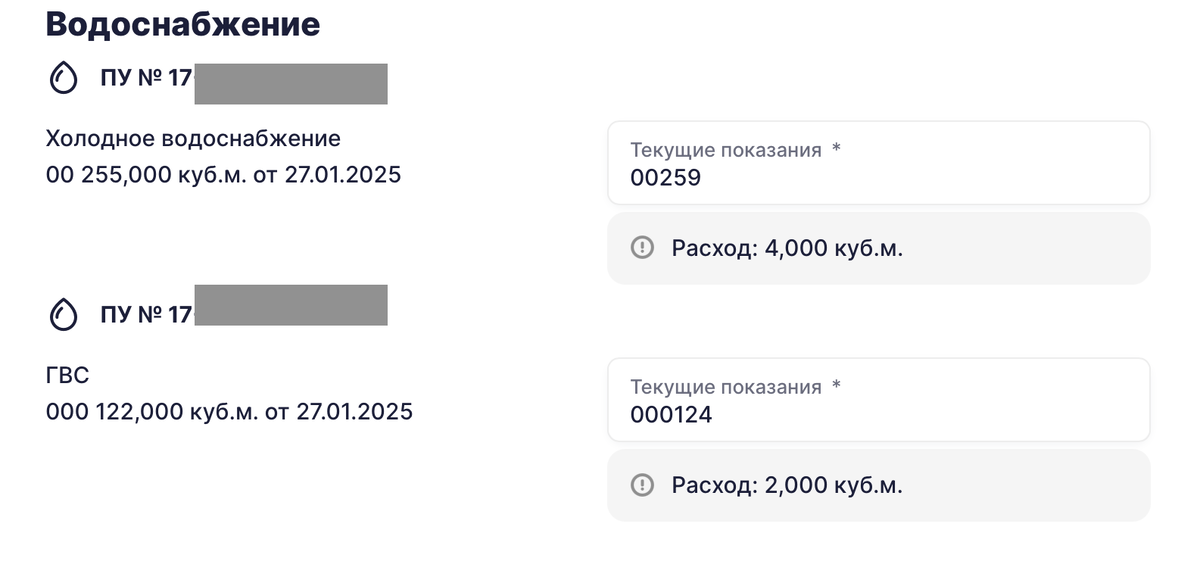Click the info icon beside Расход: 2,000 куб.м.
The image size is (1200, 583).
pos(642,485)
